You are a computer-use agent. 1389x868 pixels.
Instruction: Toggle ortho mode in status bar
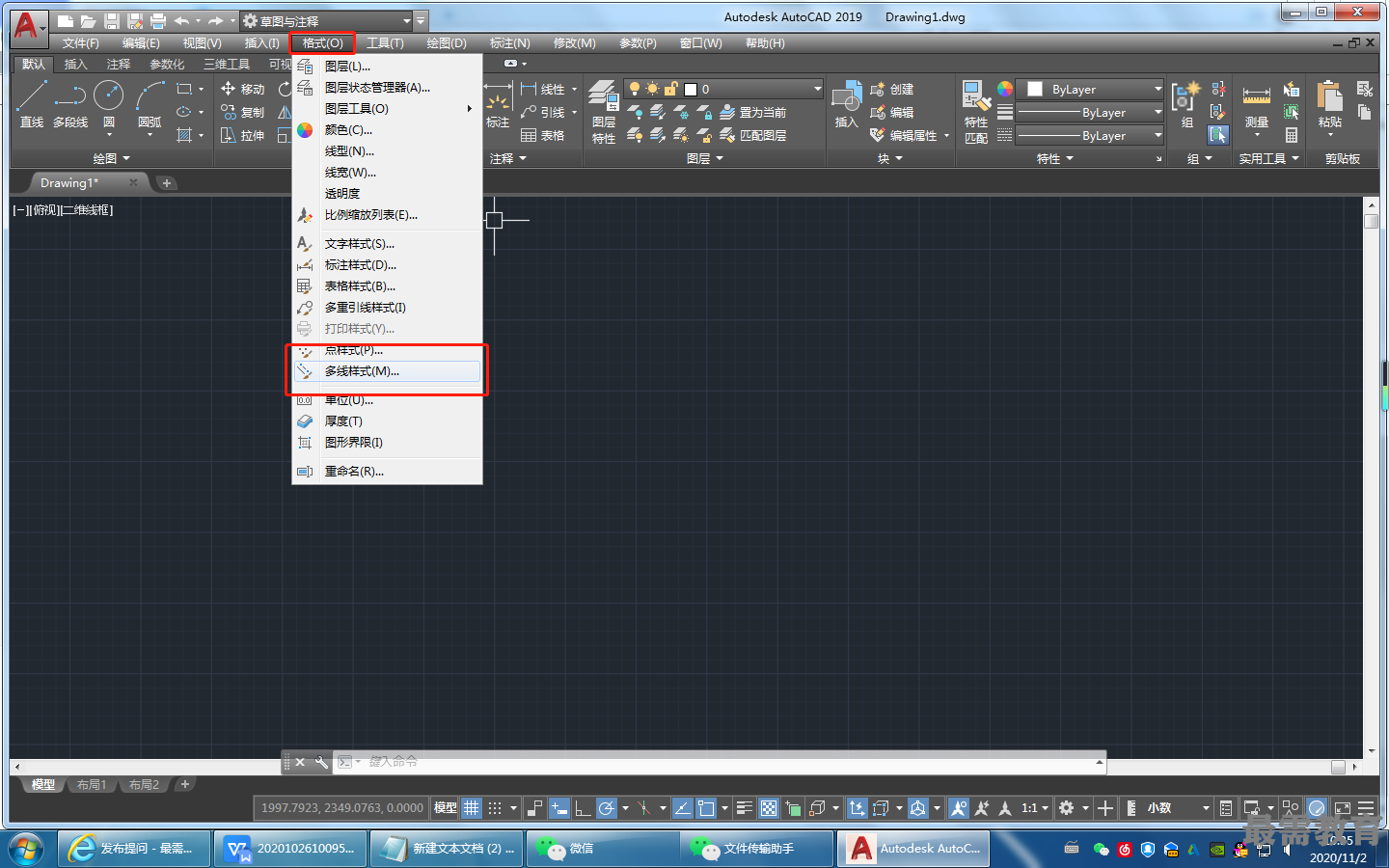(583, 808)
